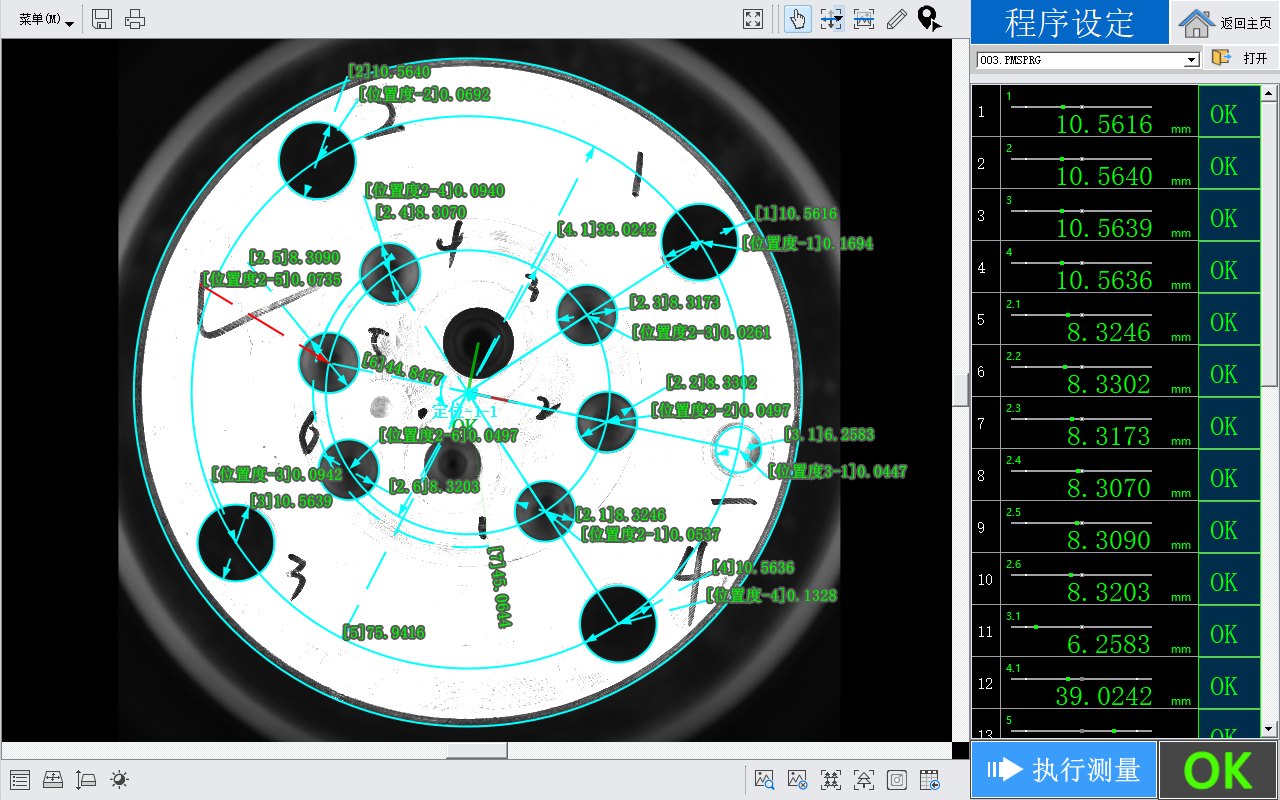Click the single-tree pattern icon

(864, 780)
